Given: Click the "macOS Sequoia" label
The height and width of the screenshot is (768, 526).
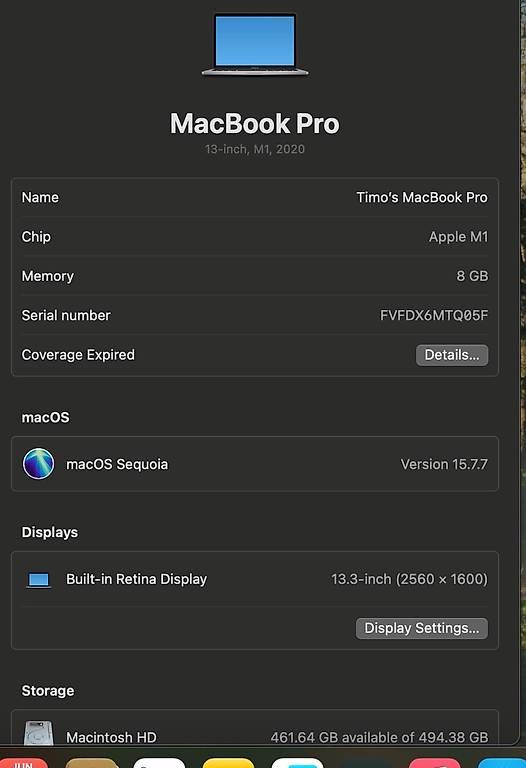Looking at the screenshot, I should pos(117,464).
